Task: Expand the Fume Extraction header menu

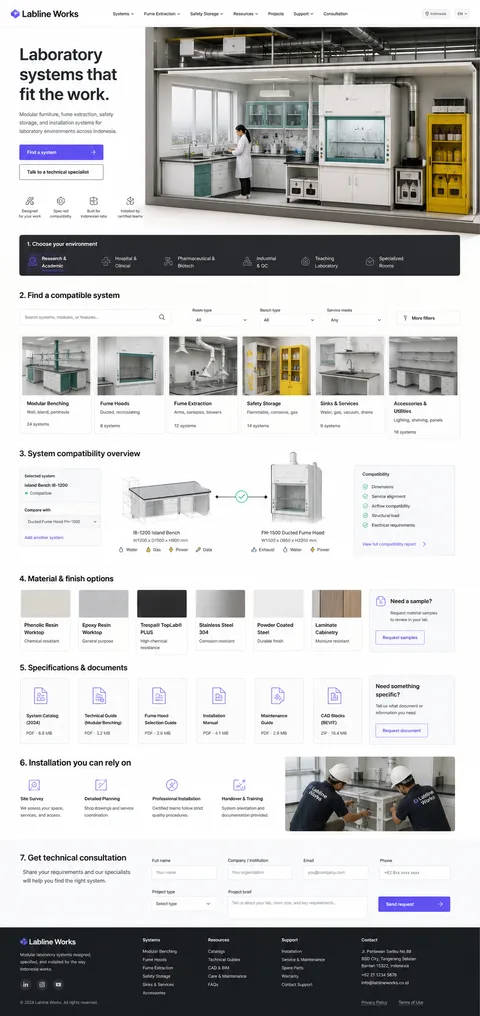Action: point(162,14)
